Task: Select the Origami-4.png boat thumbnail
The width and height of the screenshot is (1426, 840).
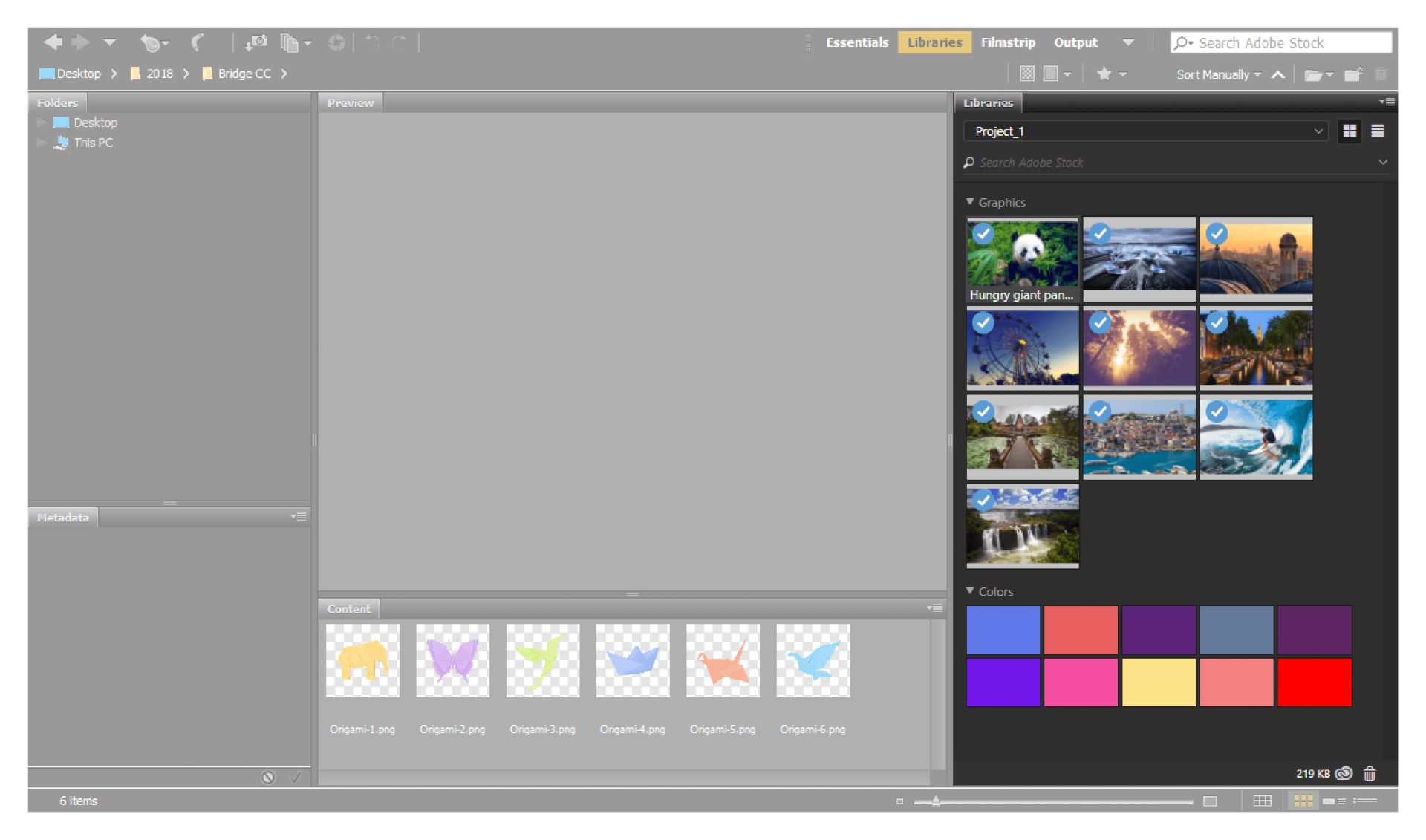Action: pos(633,660)
